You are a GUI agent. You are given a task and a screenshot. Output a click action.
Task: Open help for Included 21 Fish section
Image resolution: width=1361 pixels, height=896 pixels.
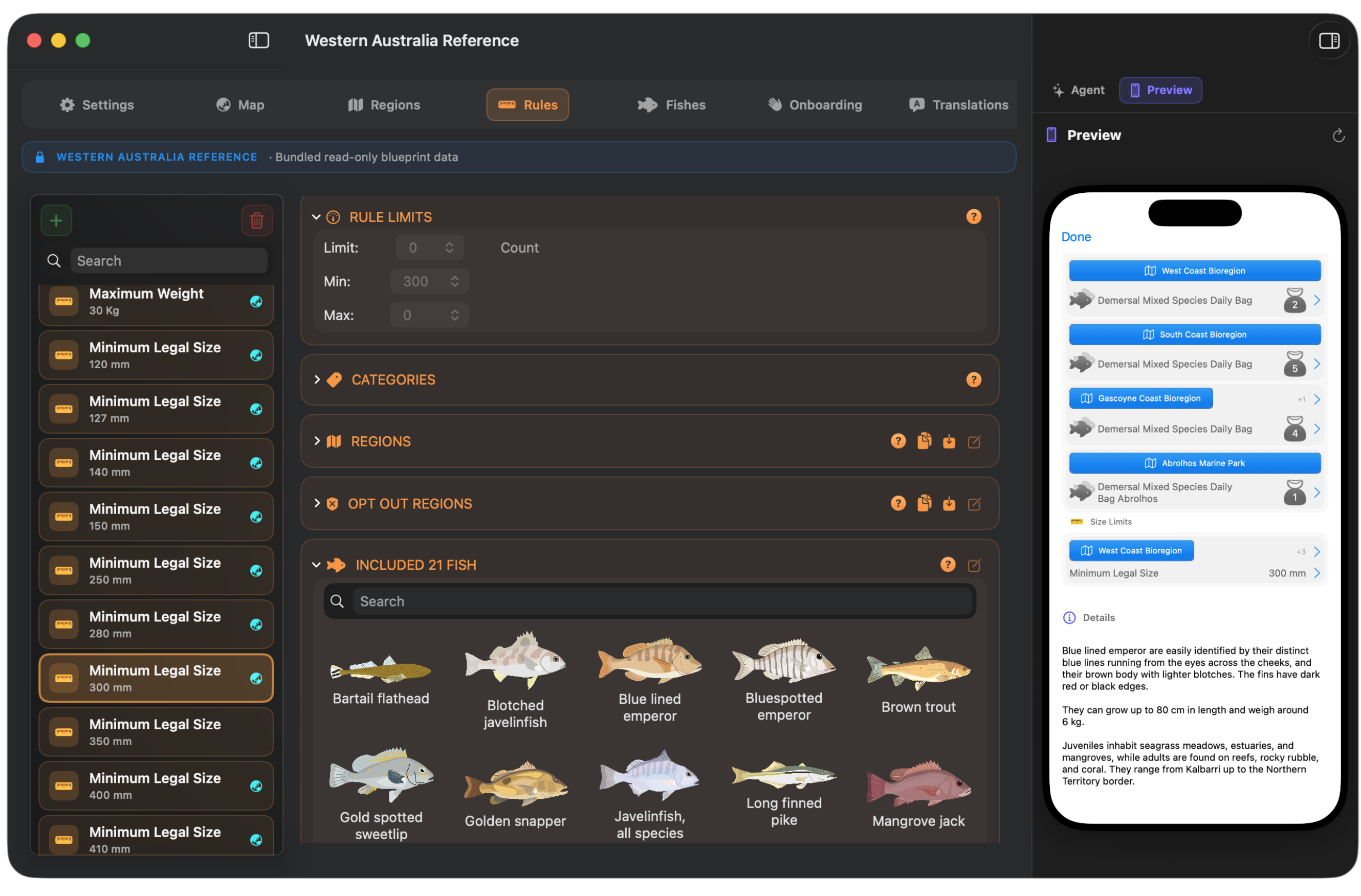tap(948, 565)
